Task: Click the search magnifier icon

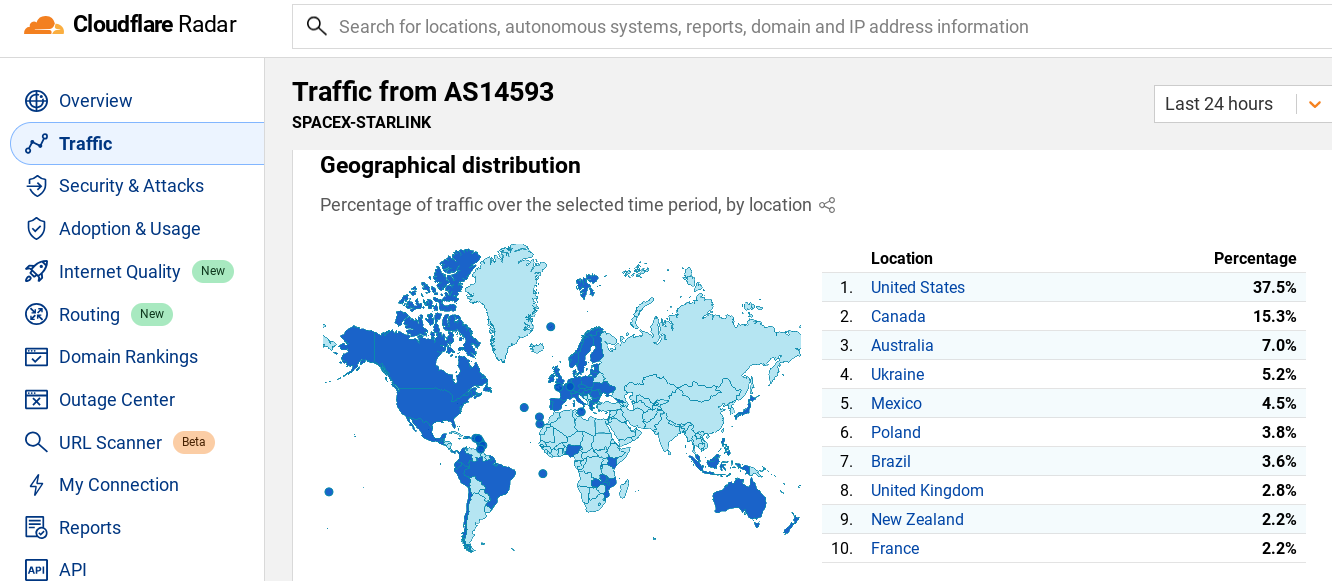Action: click(x=317, y=27)
